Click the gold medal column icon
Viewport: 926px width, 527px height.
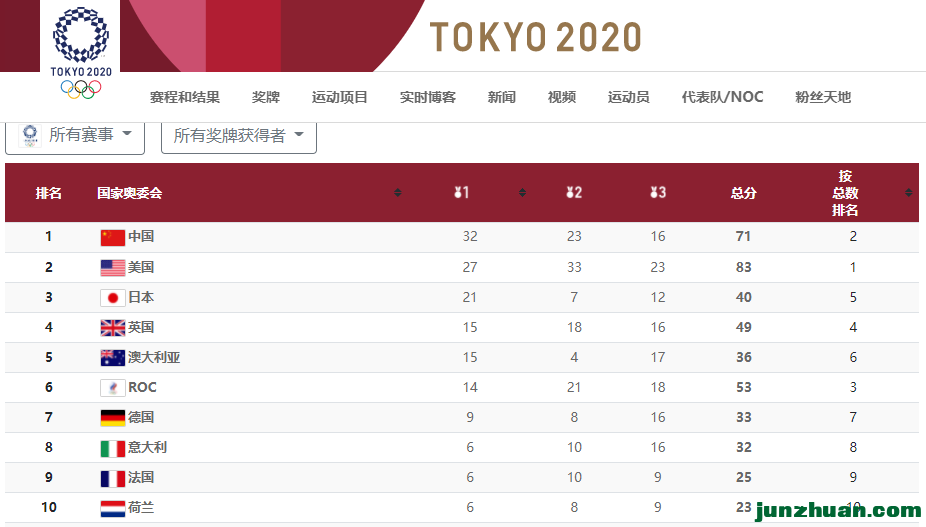coord(461,193)
